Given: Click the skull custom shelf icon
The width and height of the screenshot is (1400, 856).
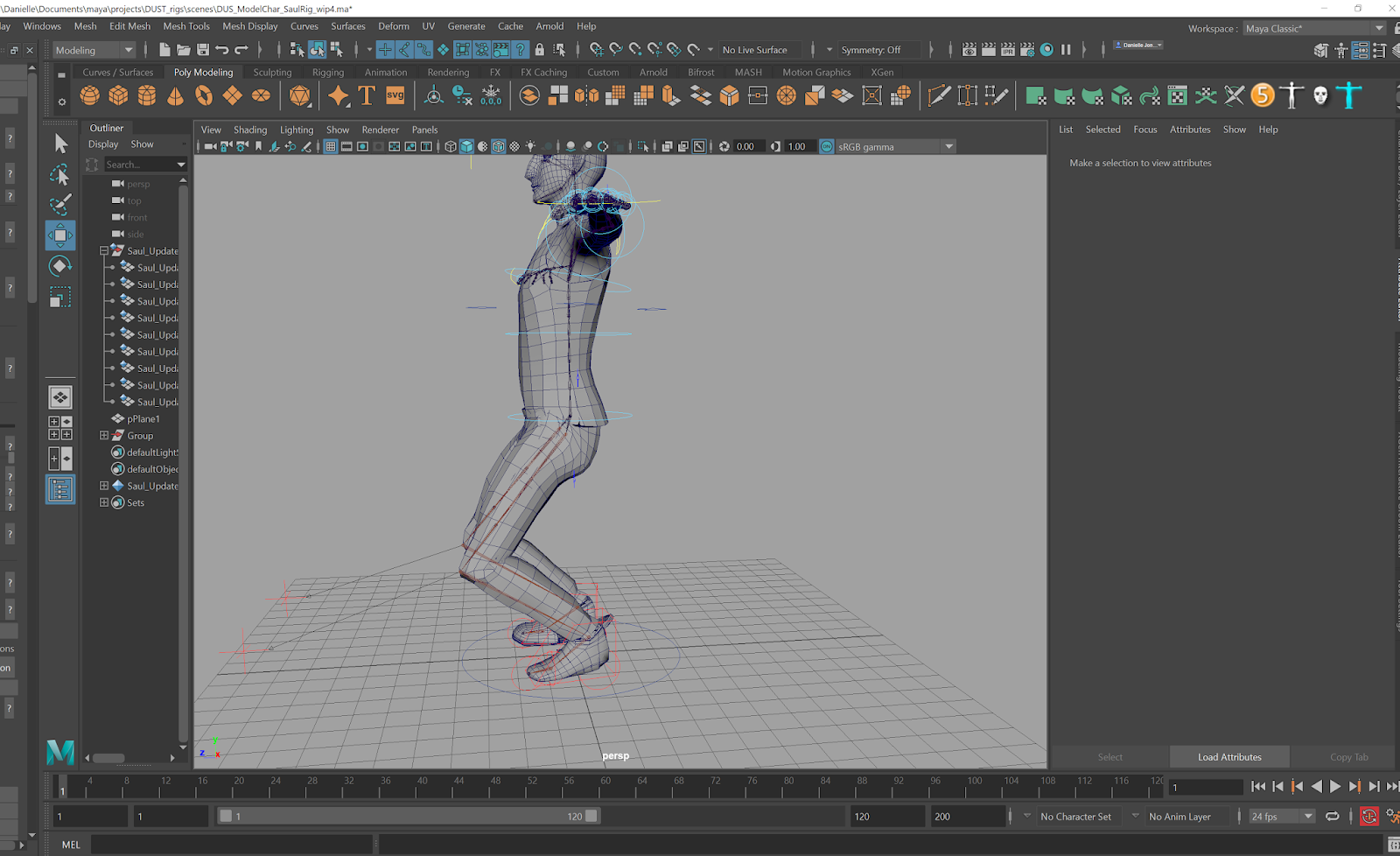Looking at the screenshot, I should pyautogui.click(x=1320, y=95).
